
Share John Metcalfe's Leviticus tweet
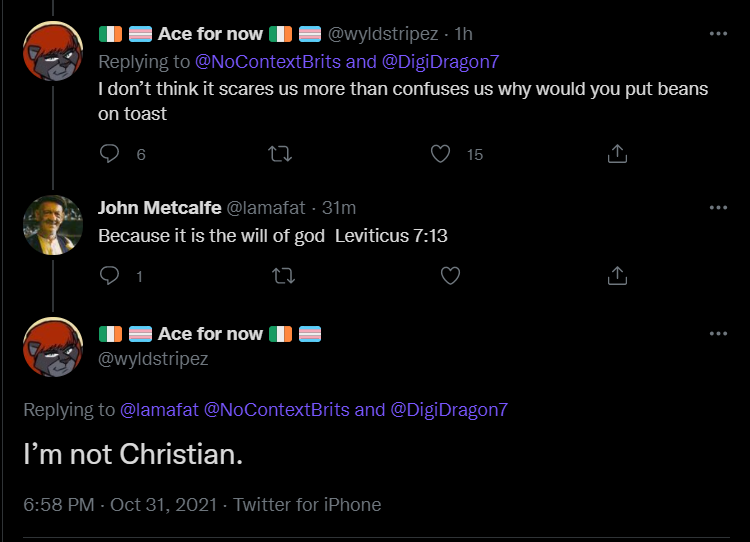click(617, 276)
